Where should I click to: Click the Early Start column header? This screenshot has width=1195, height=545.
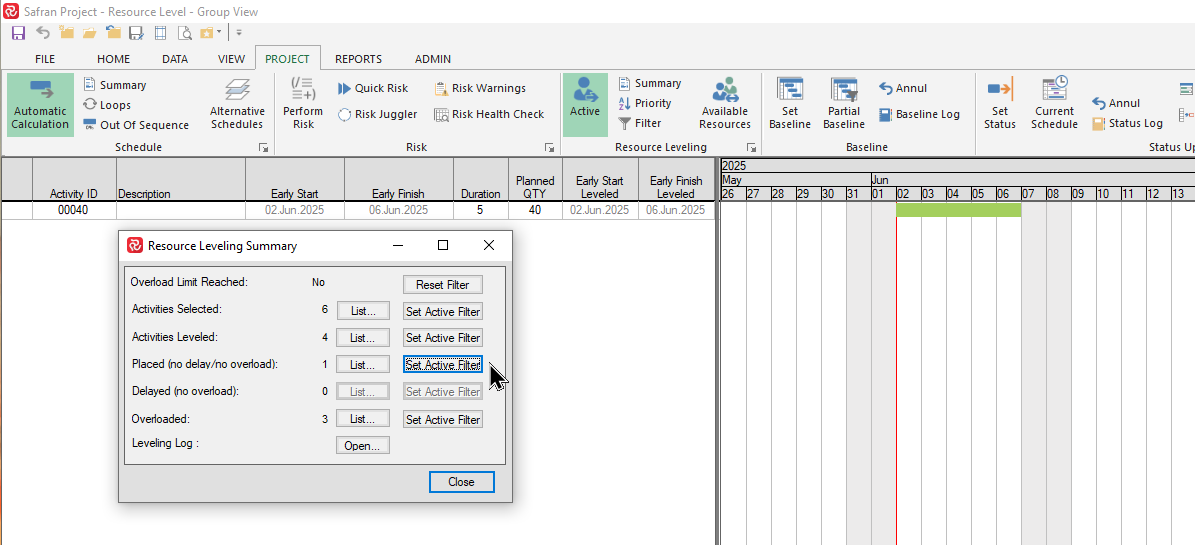coord(295,180)
